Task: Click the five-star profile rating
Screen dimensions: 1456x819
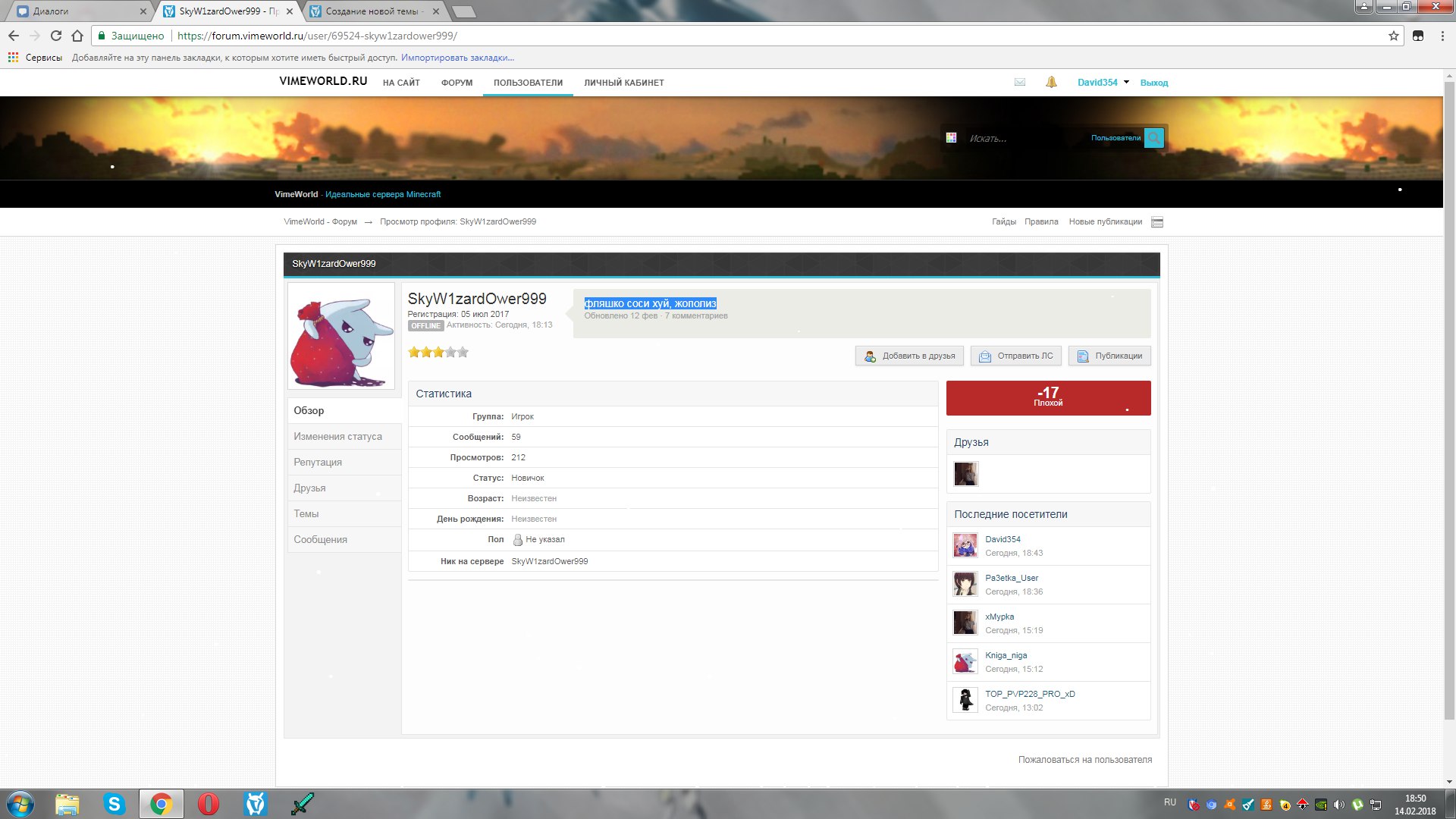Action: 438,352
